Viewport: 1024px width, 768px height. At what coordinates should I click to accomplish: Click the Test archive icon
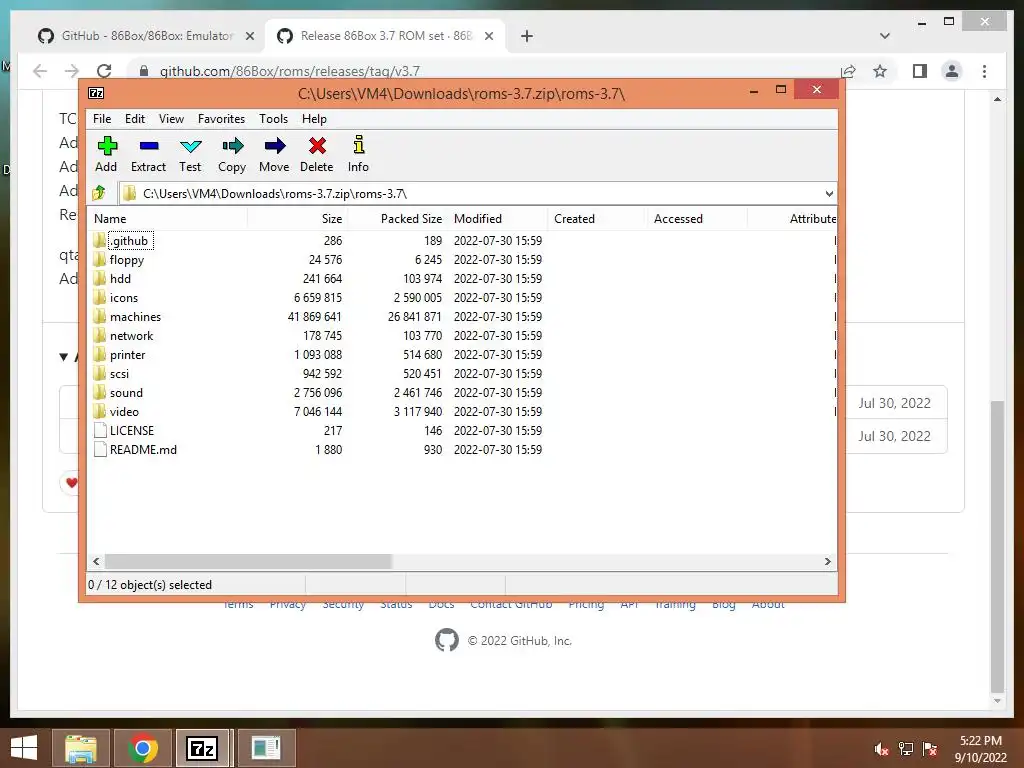[x=190, y=146]
